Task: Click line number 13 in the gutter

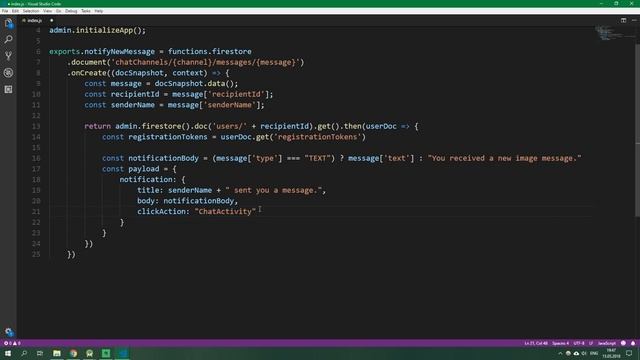Action: (36, 127)
